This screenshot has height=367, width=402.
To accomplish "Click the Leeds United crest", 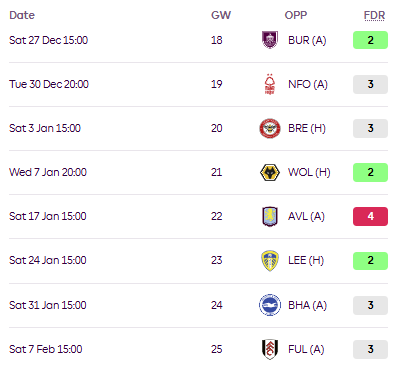I will pyautogui.click(x=270, y=261).
